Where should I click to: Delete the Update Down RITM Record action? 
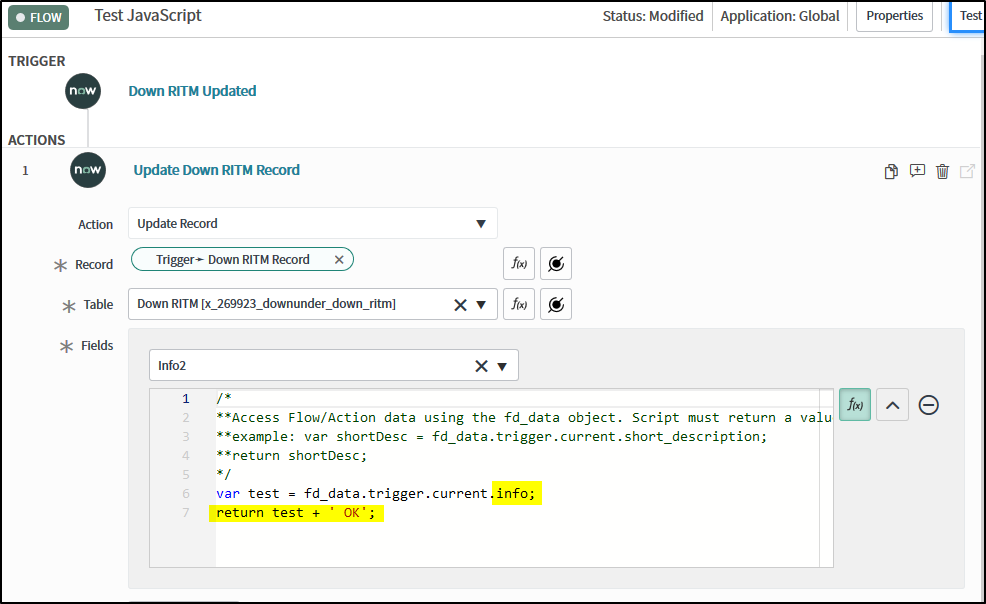[x=942, y=172]
